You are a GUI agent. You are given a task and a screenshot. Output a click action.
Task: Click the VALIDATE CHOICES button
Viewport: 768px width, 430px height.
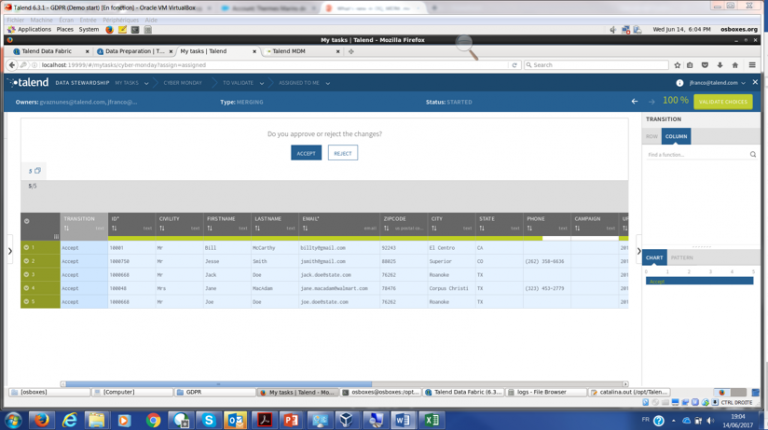(723, 102)
